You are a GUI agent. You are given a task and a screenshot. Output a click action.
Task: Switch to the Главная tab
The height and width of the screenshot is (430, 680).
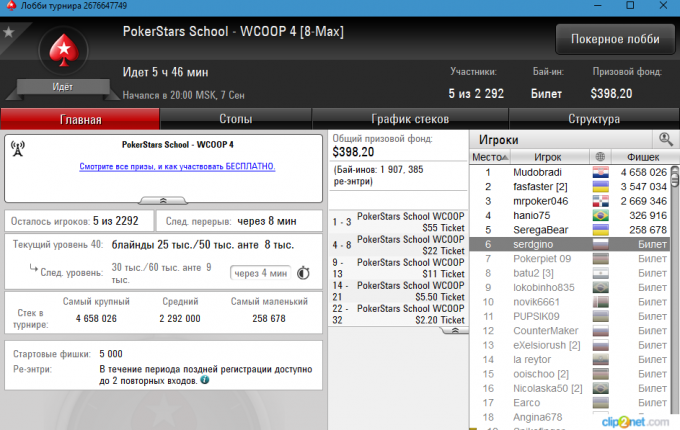click(80, 119)
